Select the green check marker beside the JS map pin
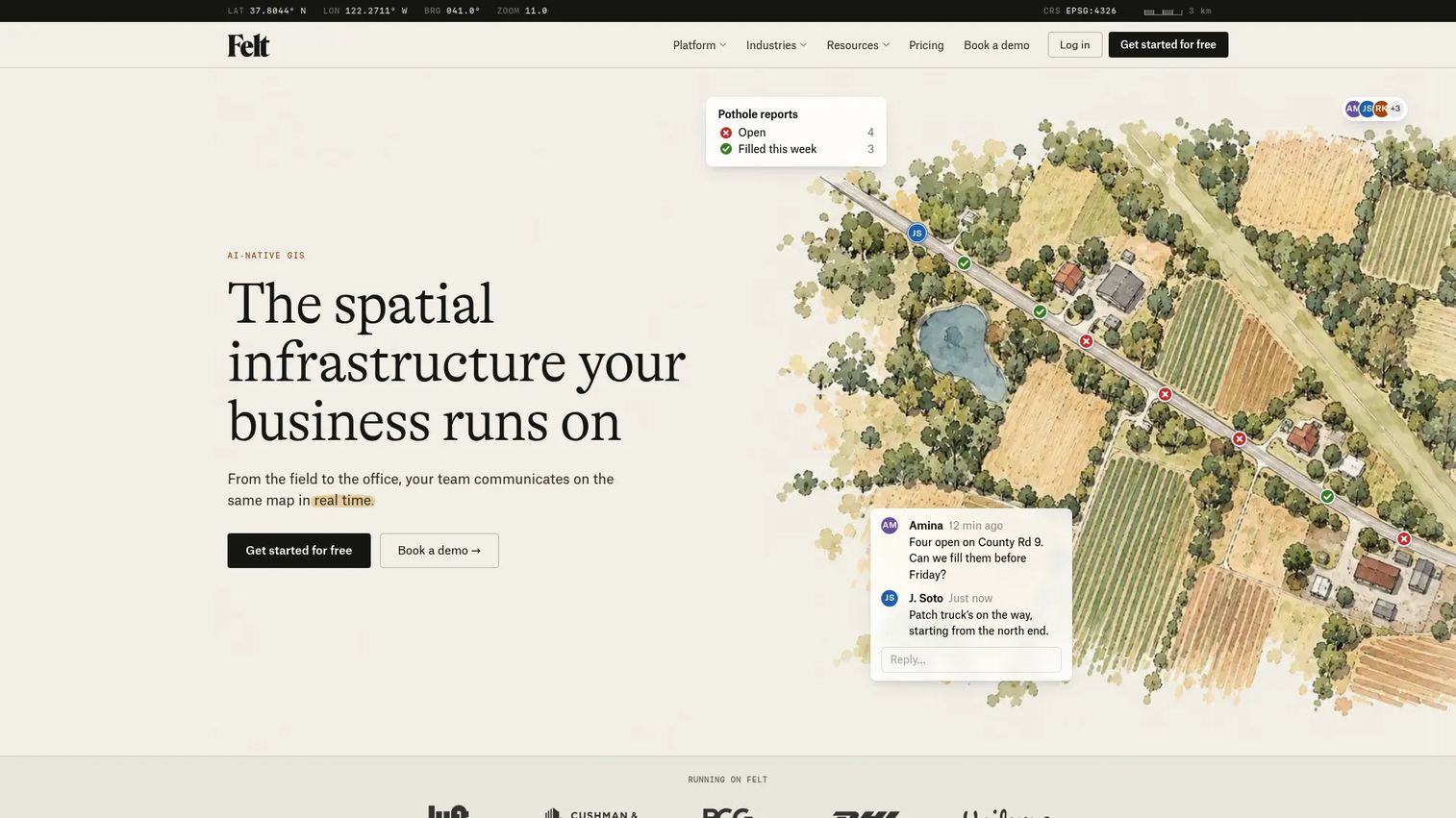 (x=964, y=263)
